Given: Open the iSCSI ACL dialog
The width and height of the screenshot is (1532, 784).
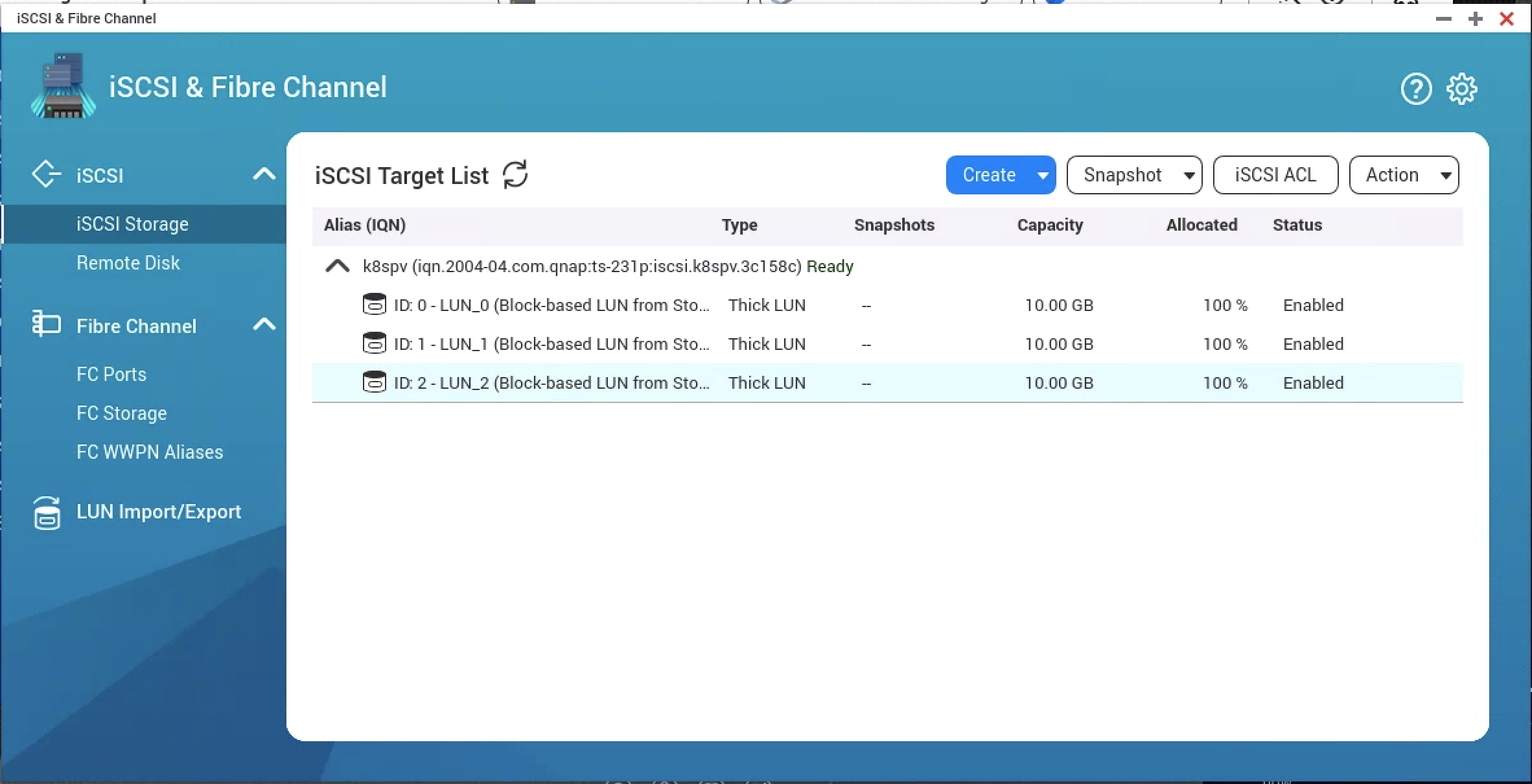Looking at the screenshot, I should point(1275,175).
